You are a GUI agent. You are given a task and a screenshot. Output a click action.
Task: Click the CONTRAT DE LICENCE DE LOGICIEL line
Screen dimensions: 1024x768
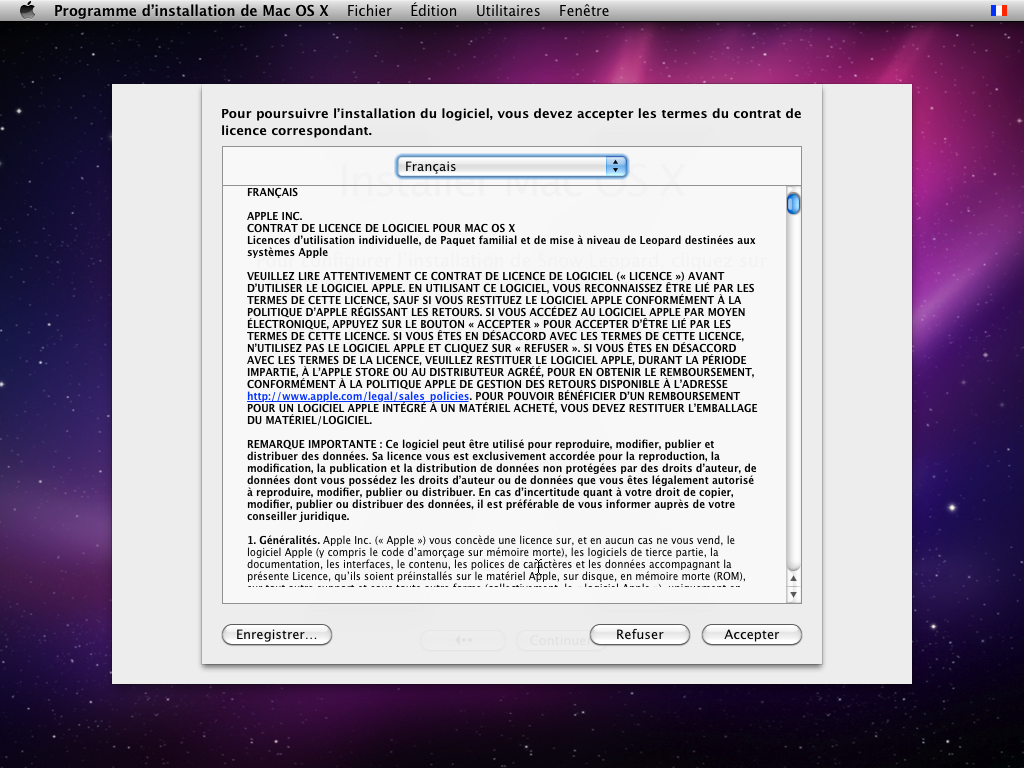(381, 228)
